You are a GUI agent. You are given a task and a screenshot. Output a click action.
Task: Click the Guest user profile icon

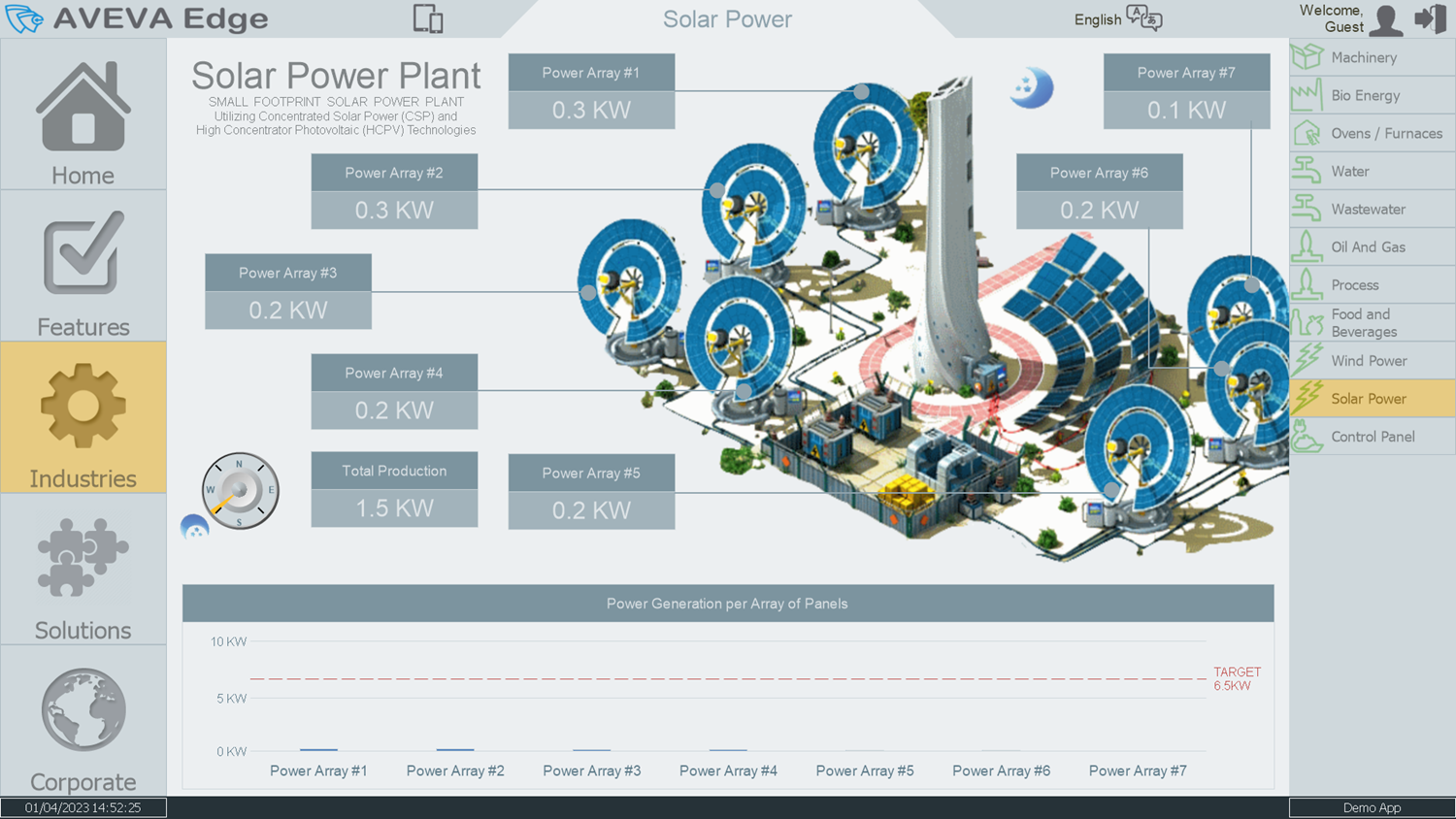pyautogui.click(x=1385, y=19)
